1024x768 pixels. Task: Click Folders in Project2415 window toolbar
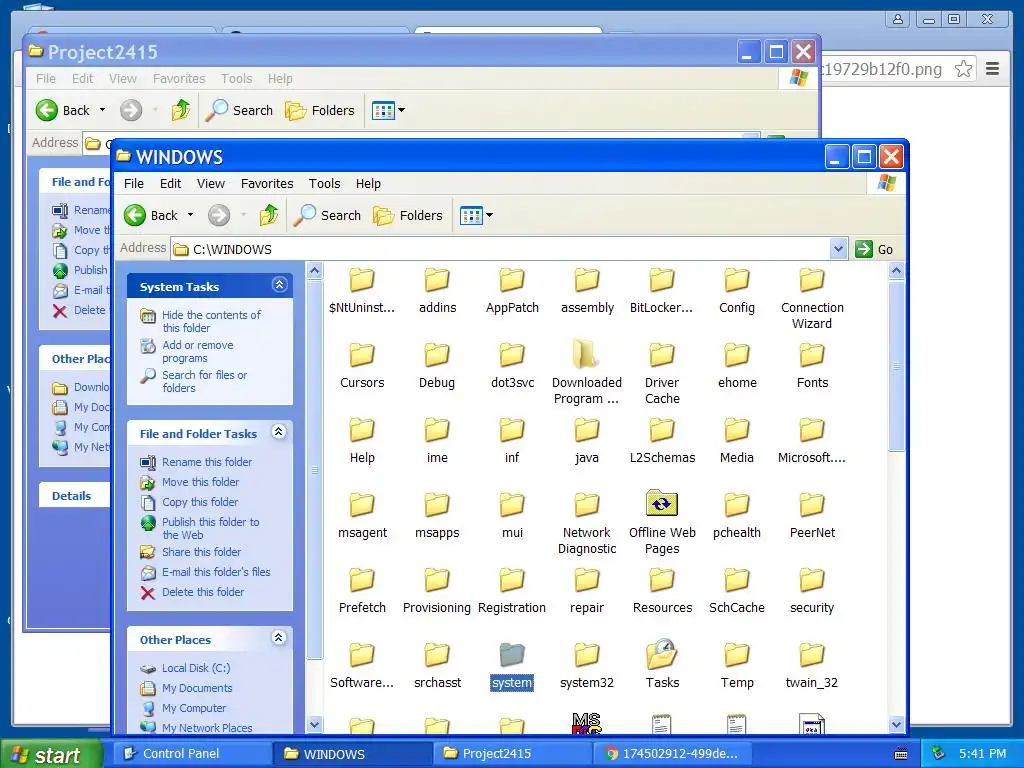tap(319, 110)
